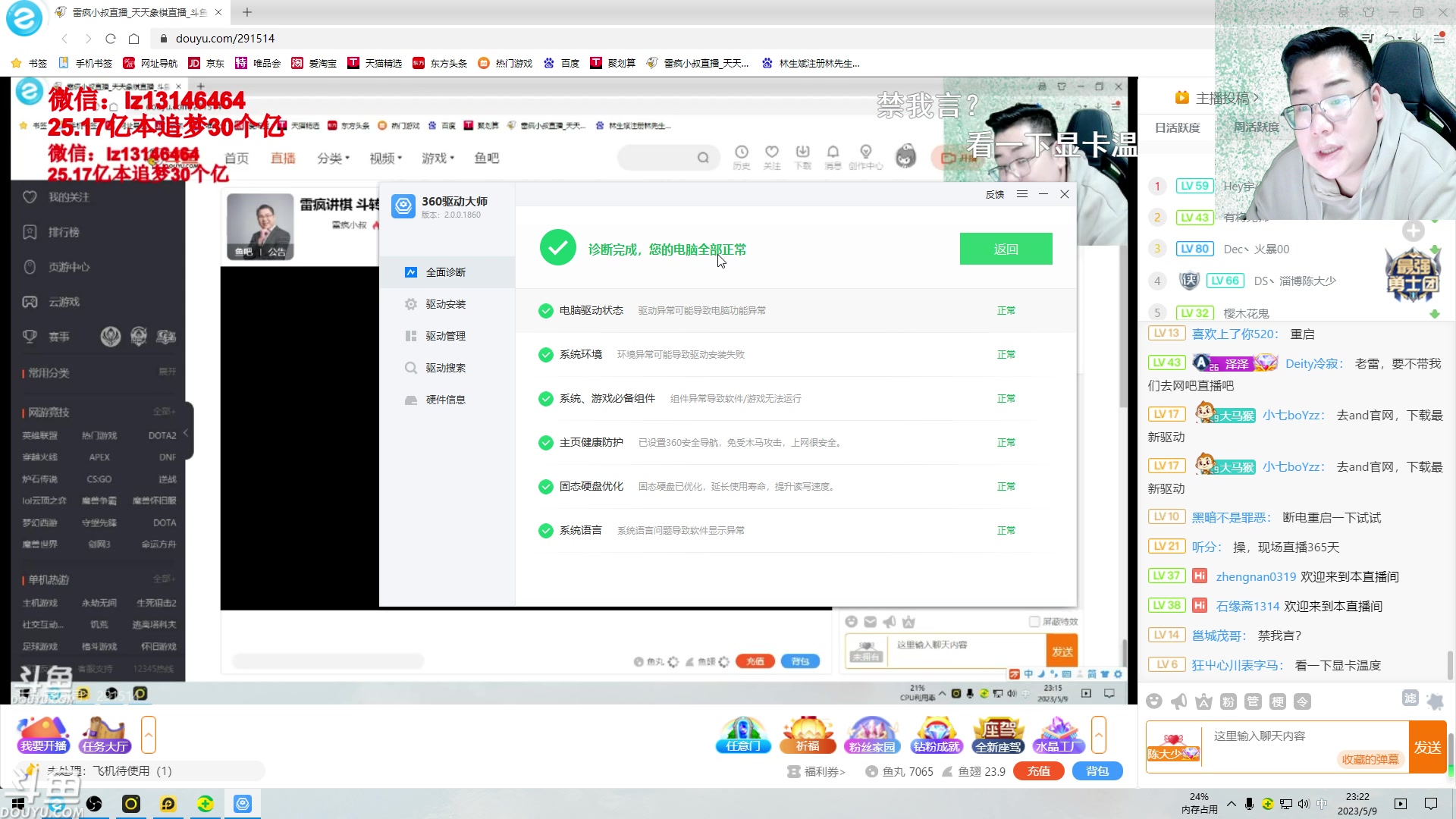Click the 任务大厅 task hall icon
This screenshot has height=819, width=1456.
click(x=105, y=734)
